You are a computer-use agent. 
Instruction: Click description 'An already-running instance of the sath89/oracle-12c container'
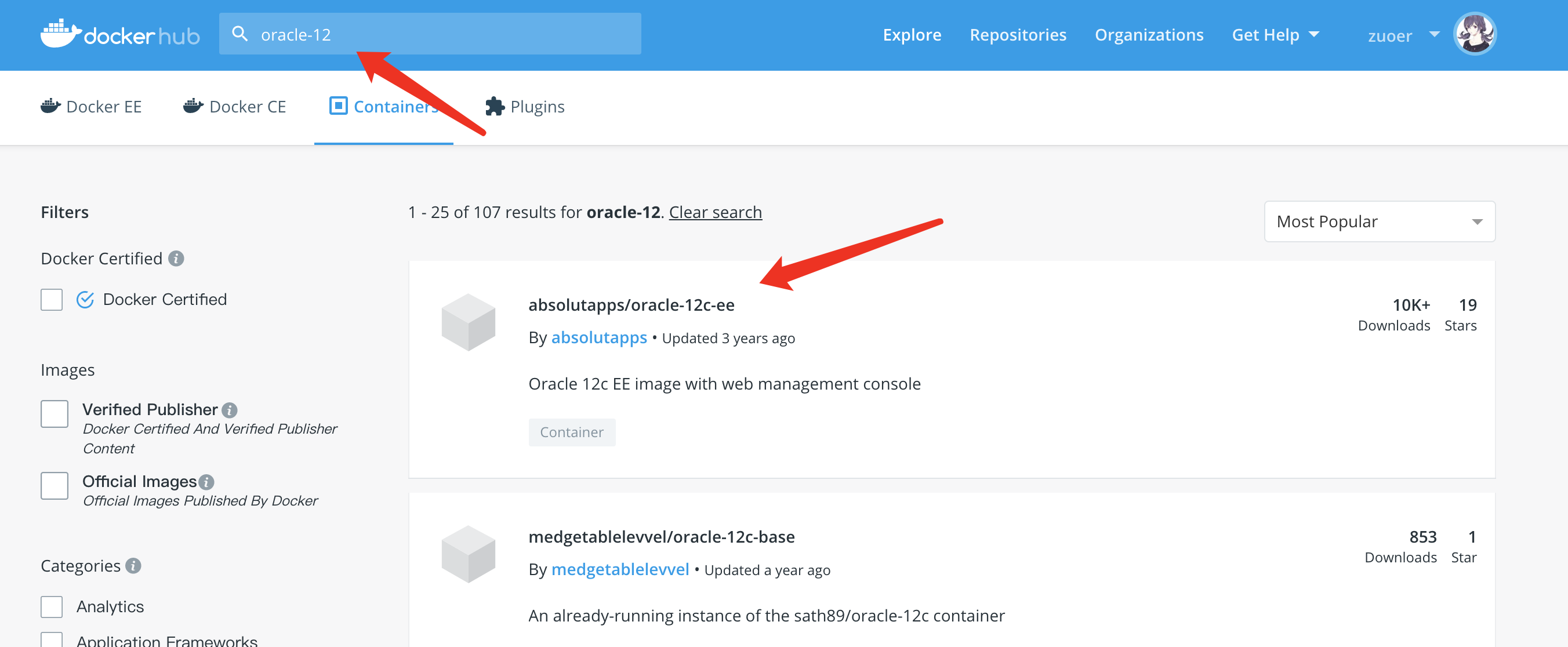[767, 616]
